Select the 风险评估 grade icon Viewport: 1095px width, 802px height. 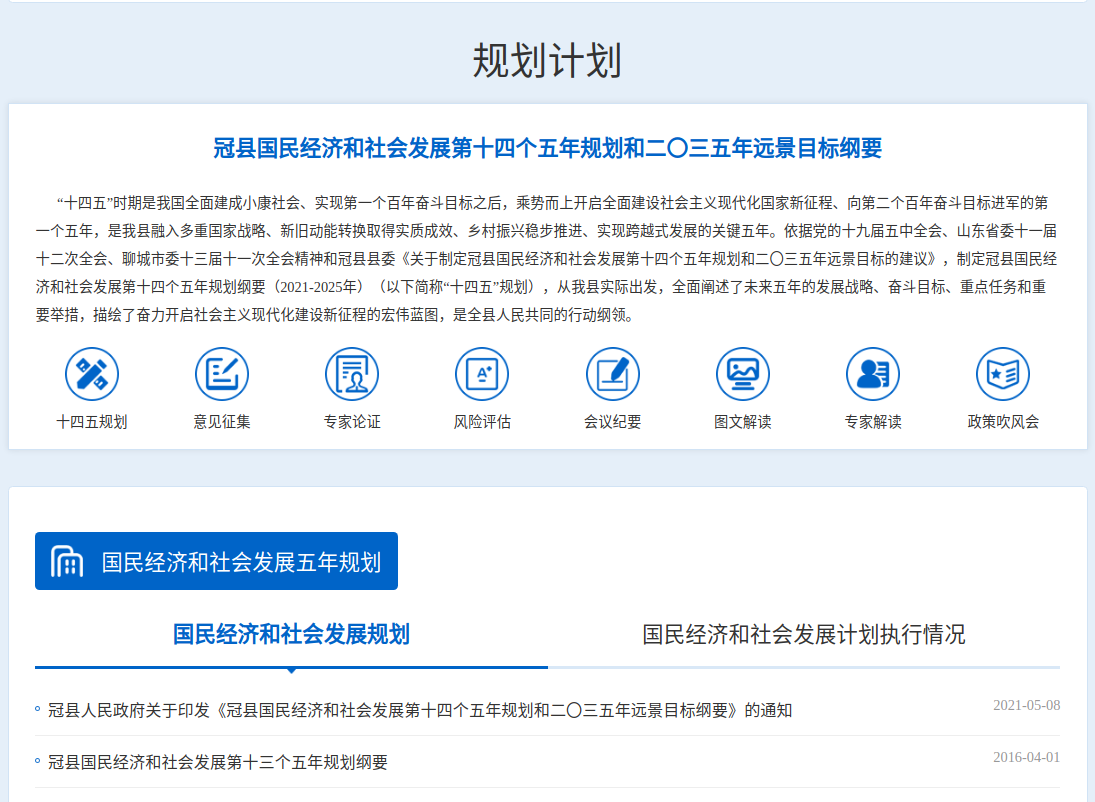482,374
